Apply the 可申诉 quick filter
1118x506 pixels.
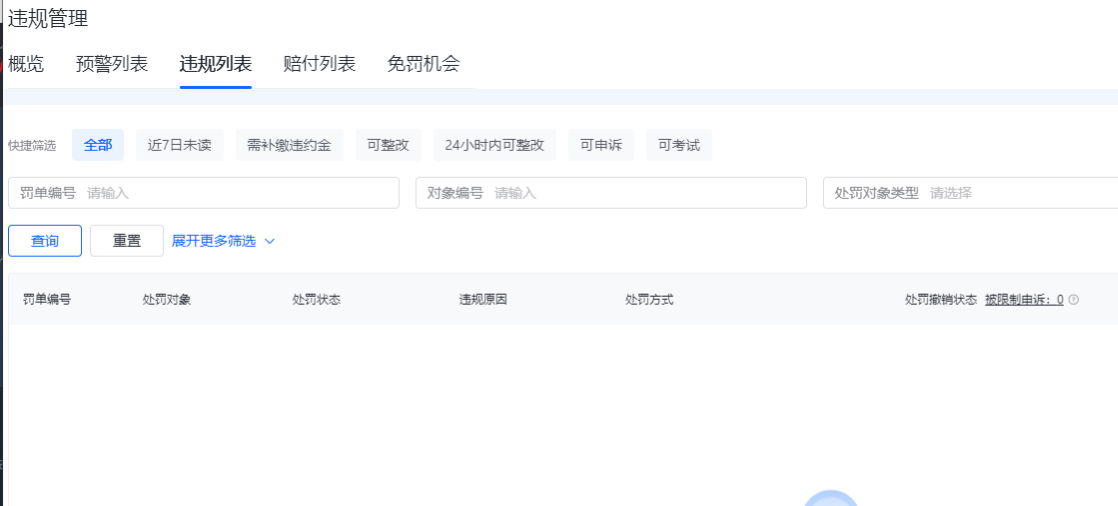click(601, 145)
